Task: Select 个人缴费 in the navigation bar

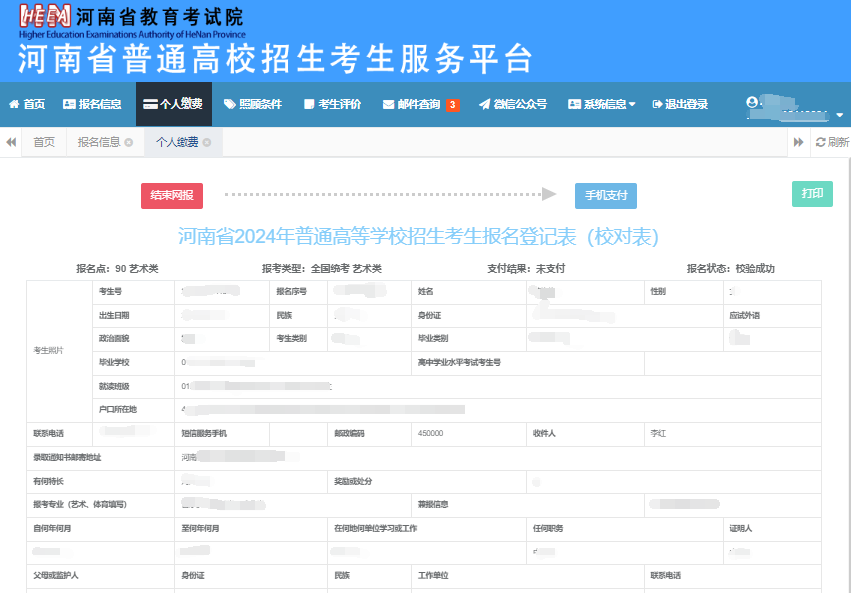Action: 172,104
